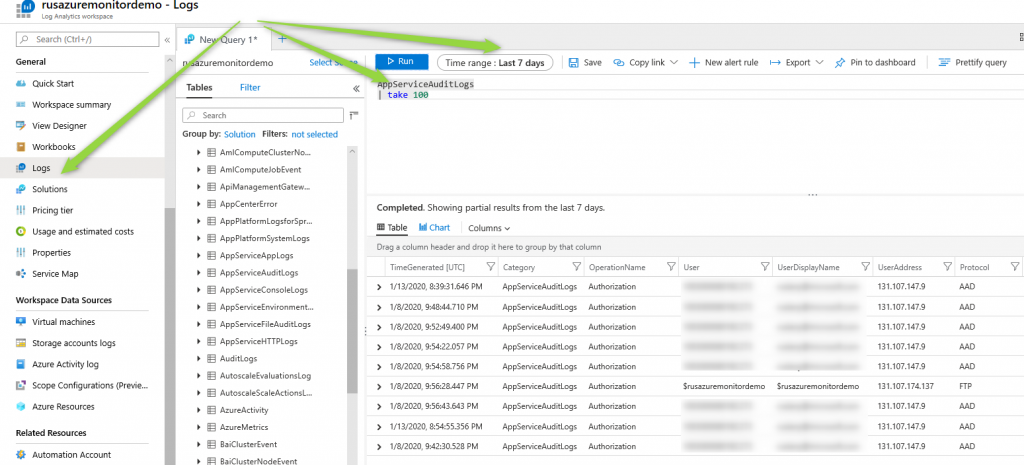Open Quick Start from sidebar
Image resolution: width=1024 pixels, height=465 pixels.
pyautogui.click(x=52, y=84)
